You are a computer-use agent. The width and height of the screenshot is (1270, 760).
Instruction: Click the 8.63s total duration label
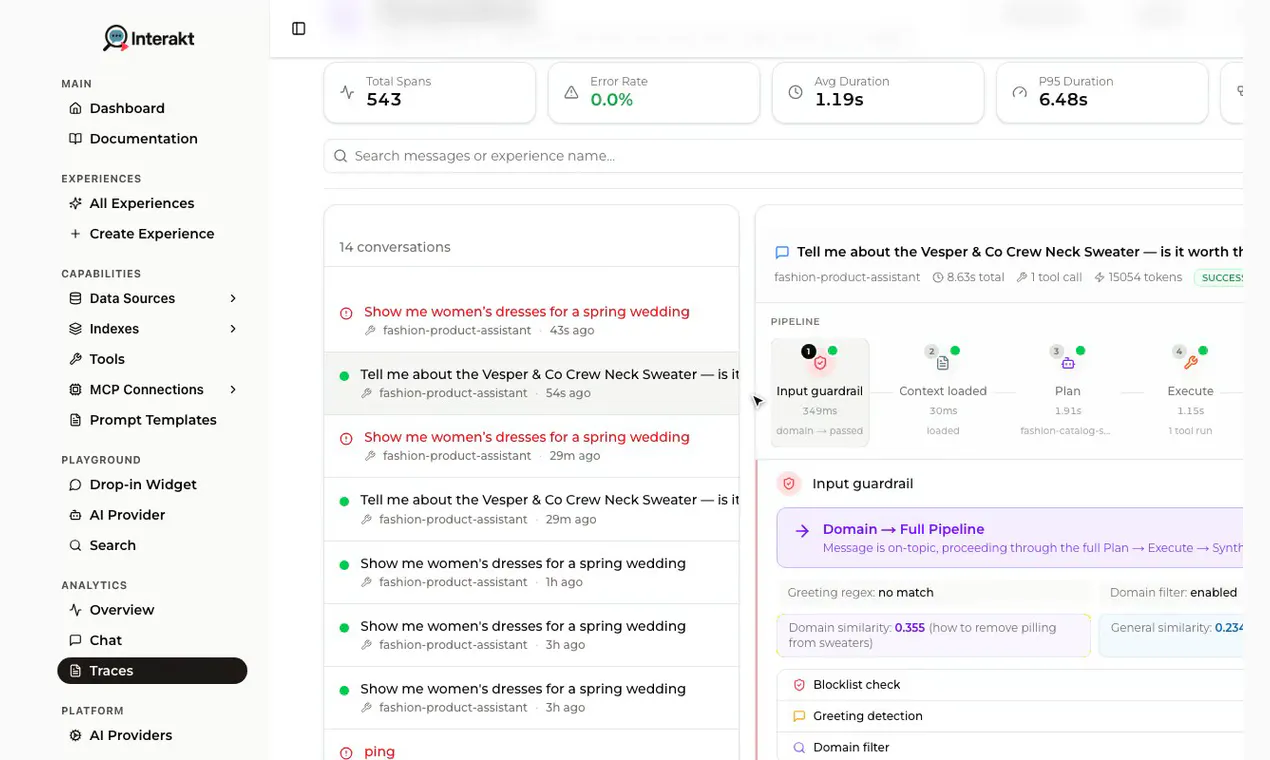tap(968, 277)
